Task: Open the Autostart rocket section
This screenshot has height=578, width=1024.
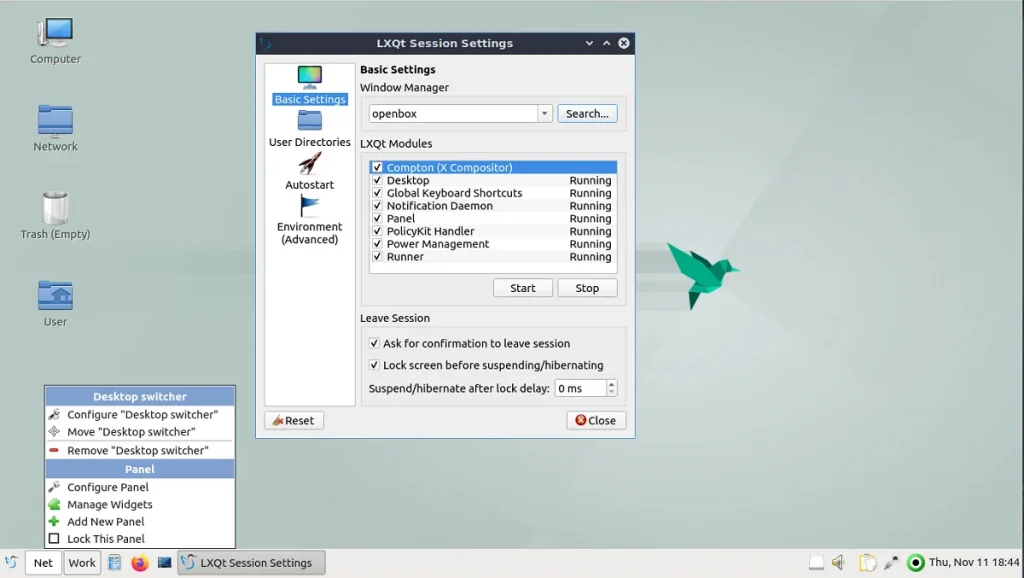Action: pos(310,171)
